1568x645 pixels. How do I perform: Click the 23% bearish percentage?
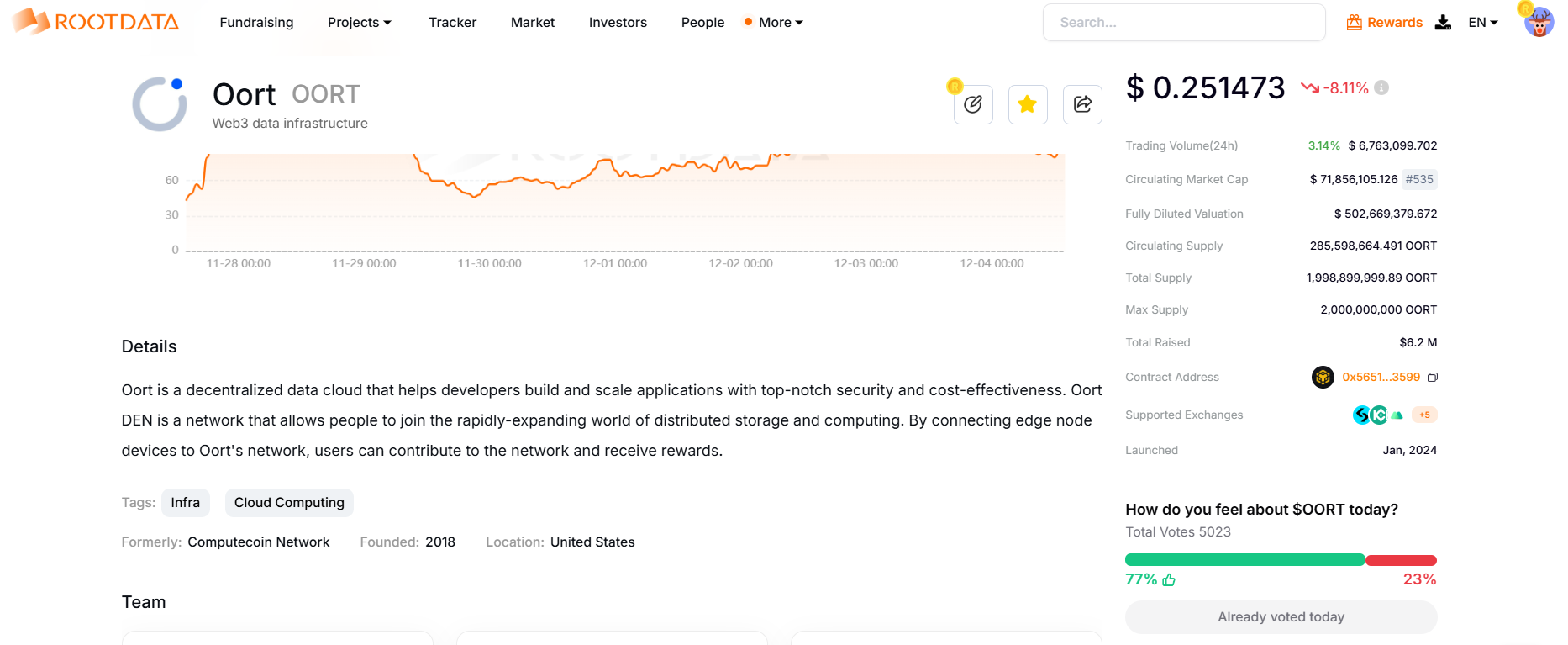tap(1419, 579)
